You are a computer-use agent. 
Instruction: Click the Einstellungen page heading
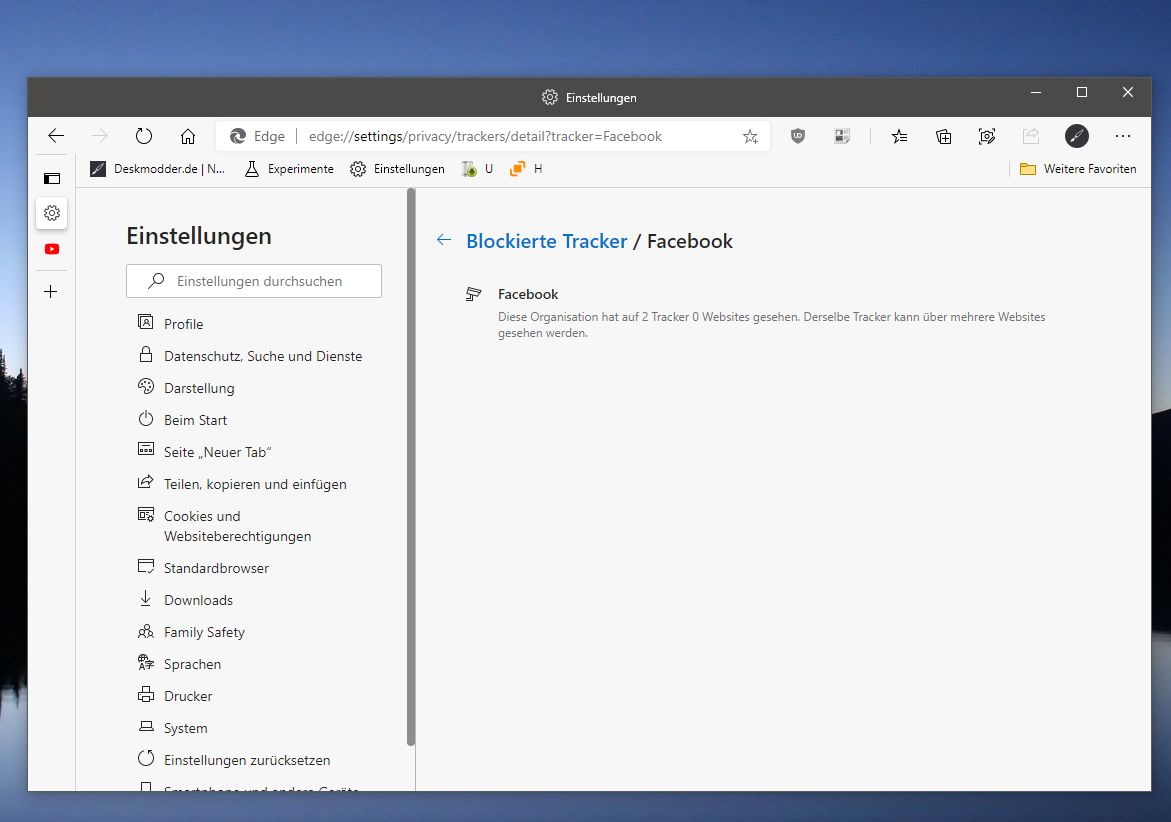(199, 236)
